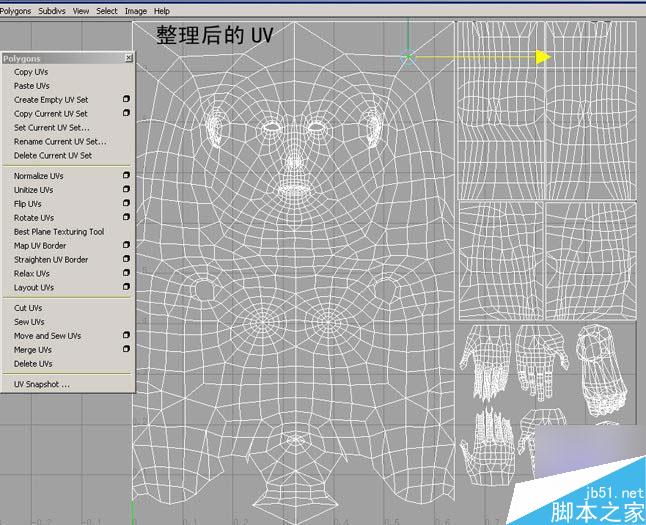This screenshot has width=646, height=525.
Task: Open options box for Map UV Border
Action: pyautogui.click(x=126, y=245)
